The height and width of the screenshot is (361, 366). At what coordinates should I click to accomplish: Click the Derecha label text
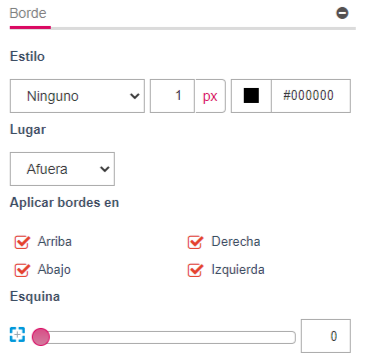tap(236, 241)
